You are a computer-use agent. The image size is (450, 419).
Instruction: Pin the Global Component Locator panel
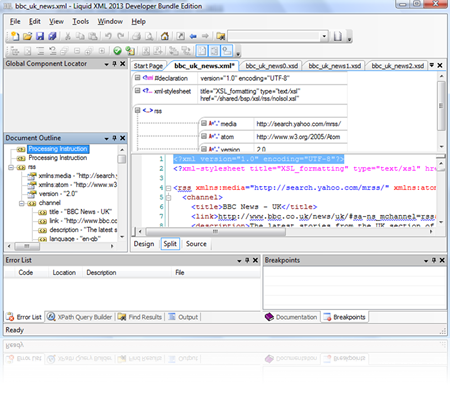pyautogui.click(x=114, y=63)
